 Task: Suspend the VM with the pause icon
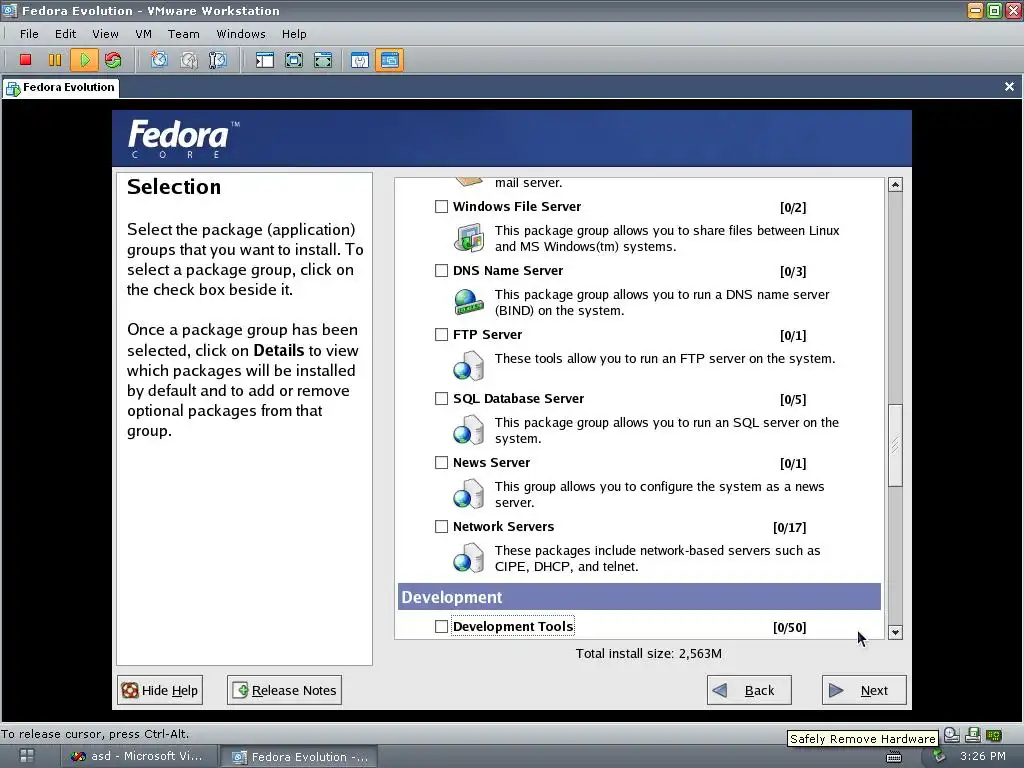point(55,60)
